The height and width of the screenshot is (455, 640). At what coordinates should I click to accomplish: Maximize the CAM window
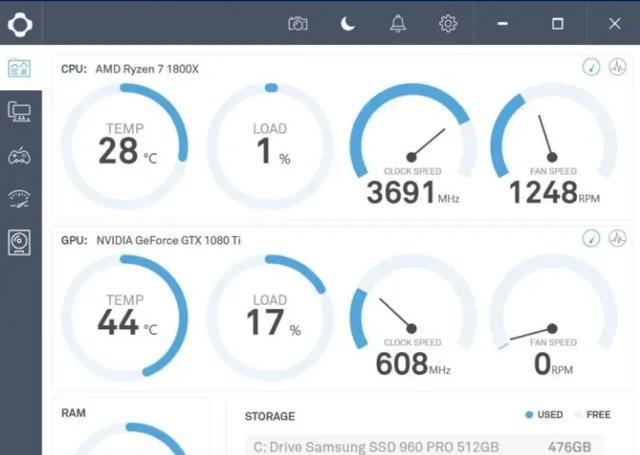[x=558, y=24]
